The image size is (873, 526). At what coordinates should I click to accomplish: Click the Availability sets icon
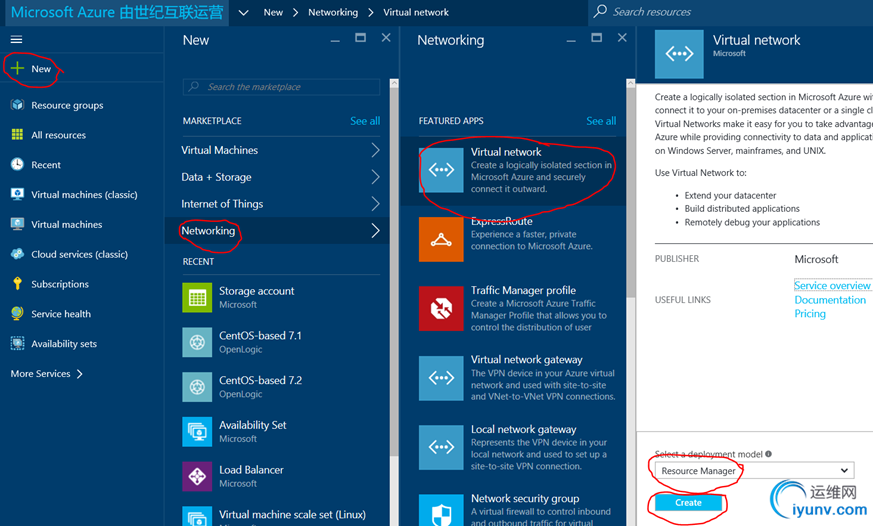point(17,343)
